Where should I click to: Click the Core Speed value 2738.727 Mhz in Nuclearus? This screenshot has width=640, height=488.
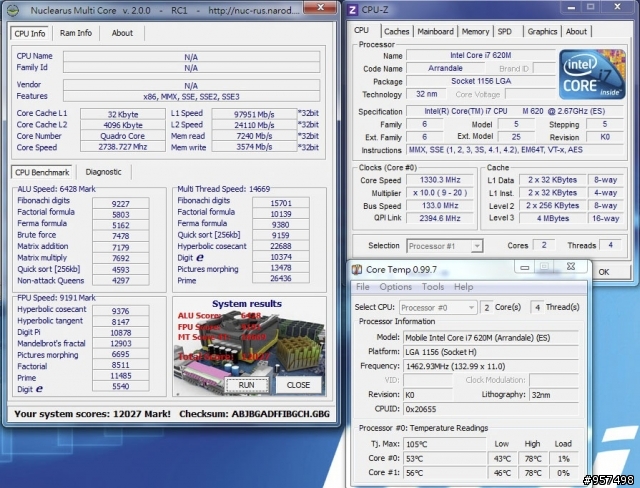click(x=123, y=147)
